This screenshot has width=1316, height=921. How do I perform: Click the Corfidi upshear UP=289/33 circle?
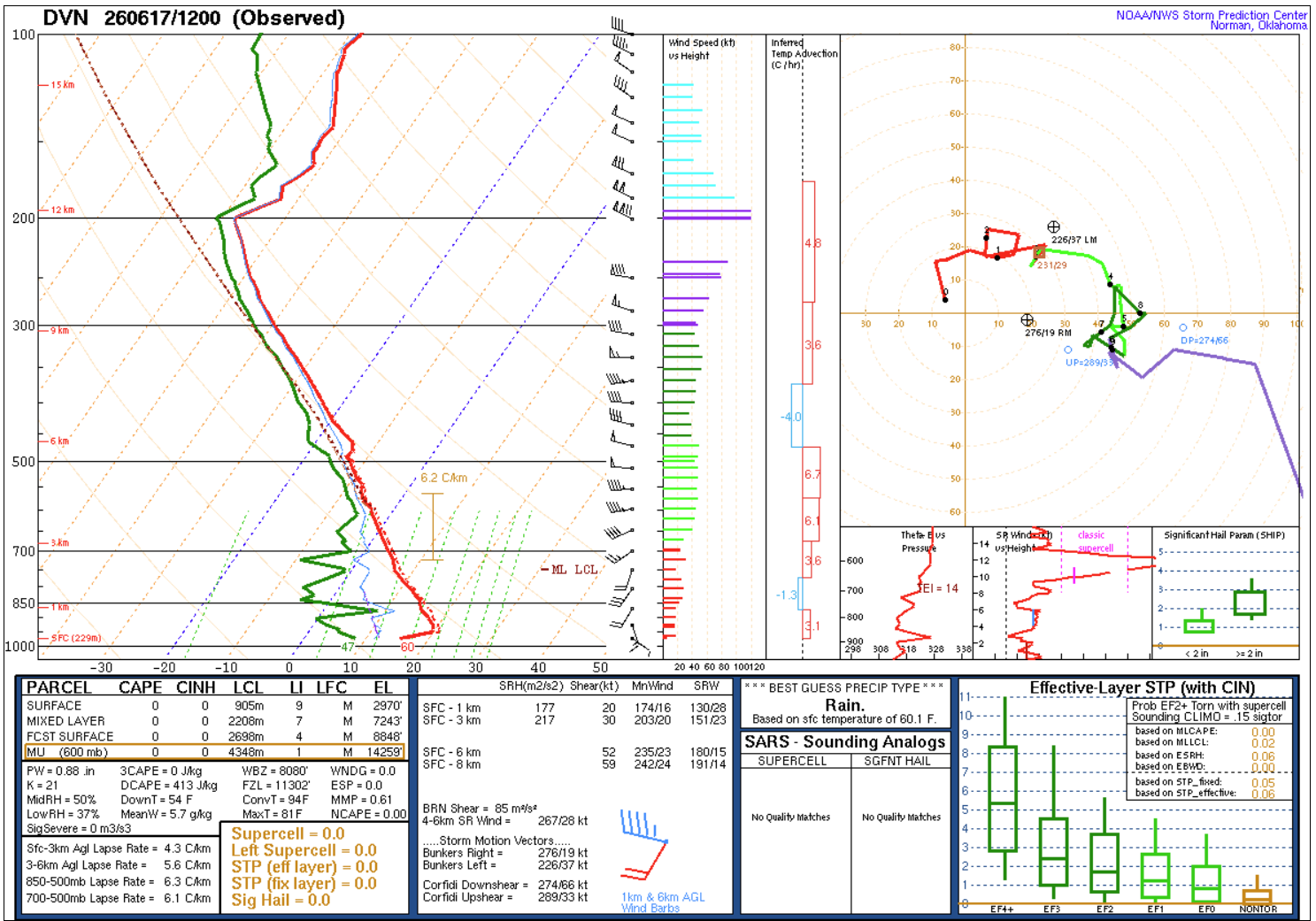[1068, 349]
